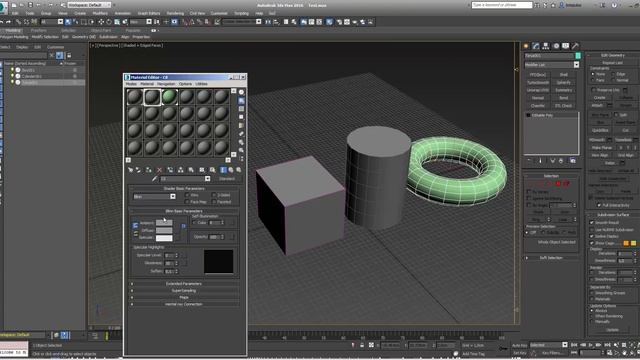Screen dimensions: 640x360
Task: Open the Navigation menu in Material Editor
Action: [x=166, y=84]
